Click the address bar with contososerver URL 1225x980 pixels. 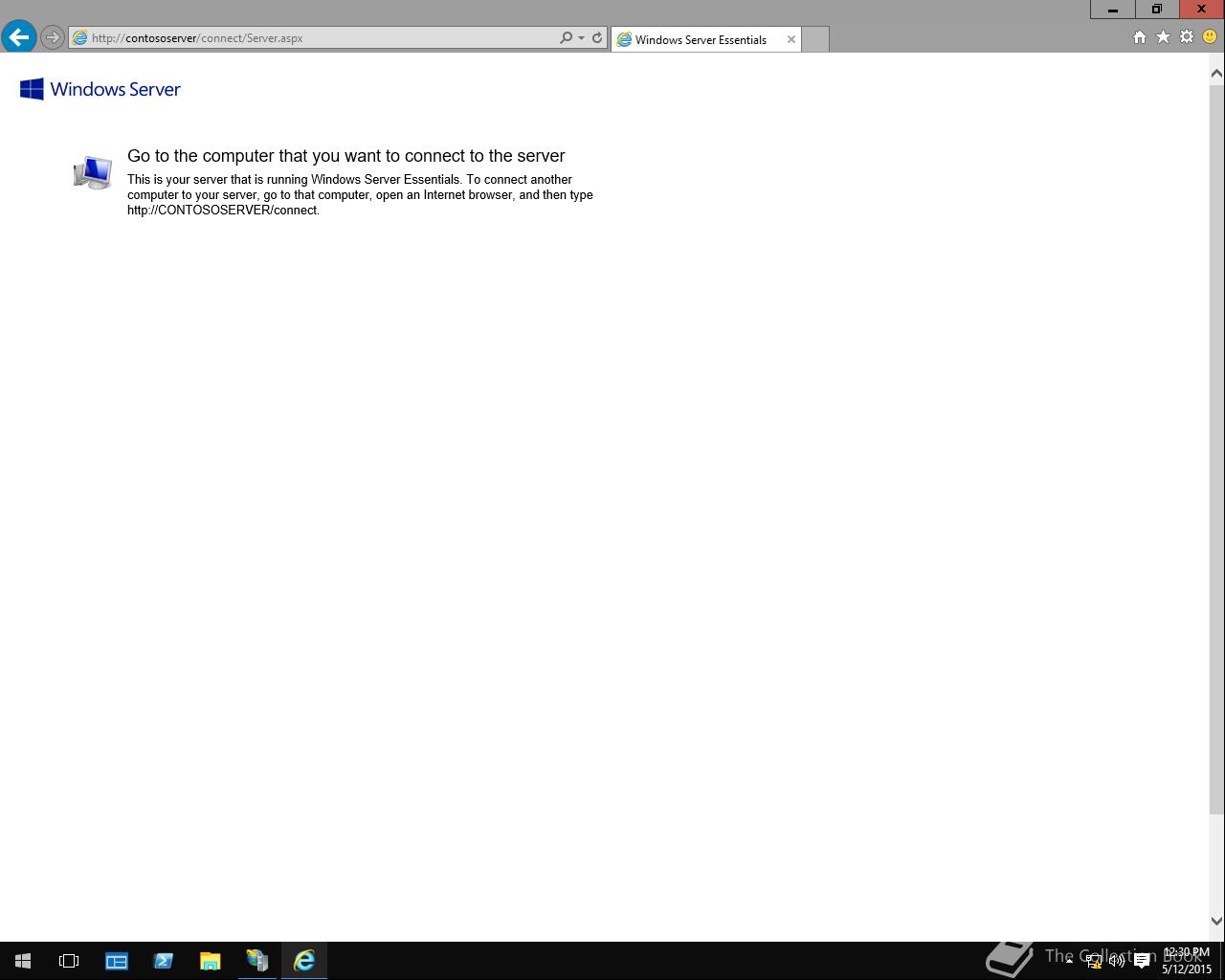pos(314,38)
